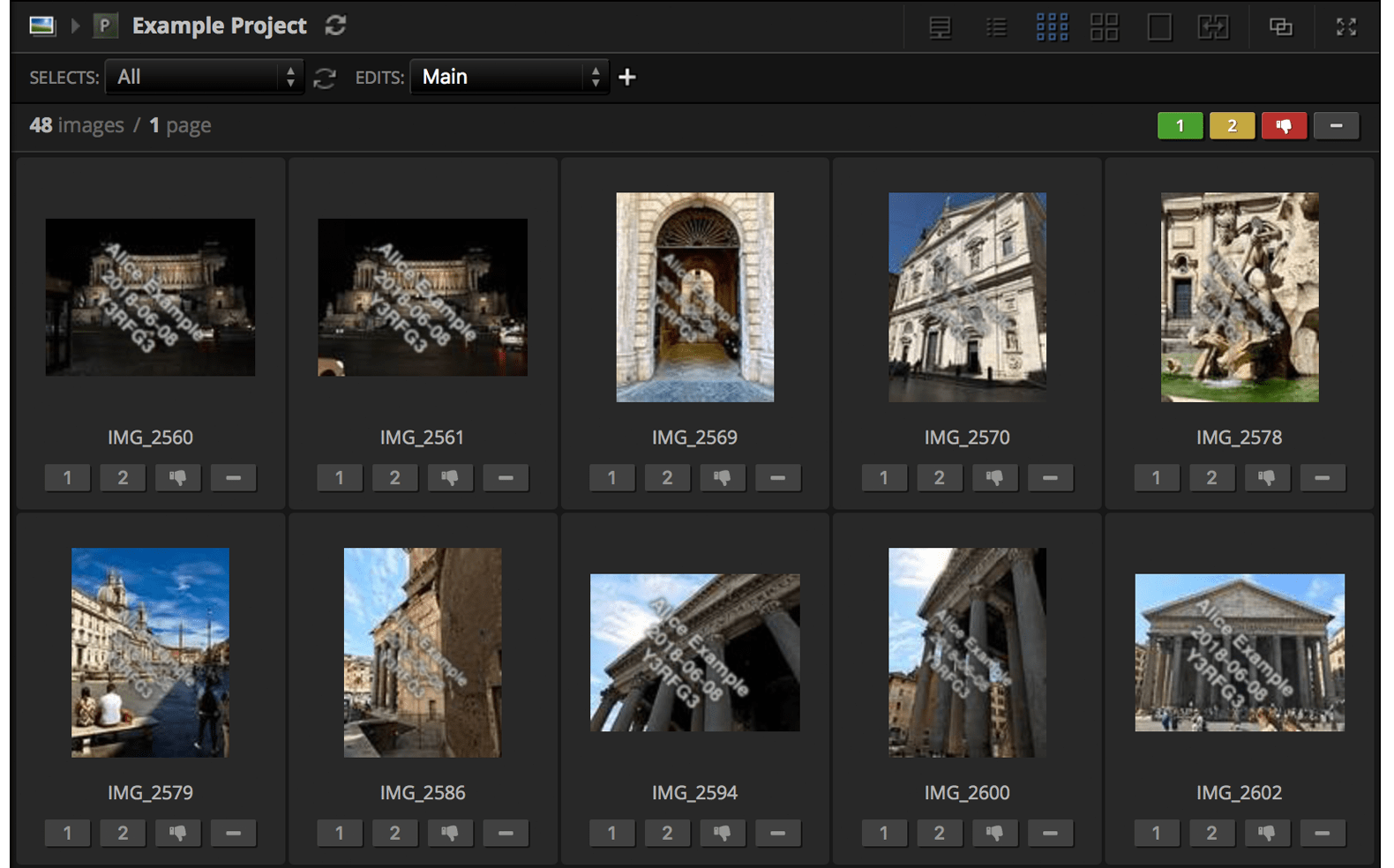The image size is (1394, 868).
Task: Rate IMG_2600 as 1
Action: [883, 834]
